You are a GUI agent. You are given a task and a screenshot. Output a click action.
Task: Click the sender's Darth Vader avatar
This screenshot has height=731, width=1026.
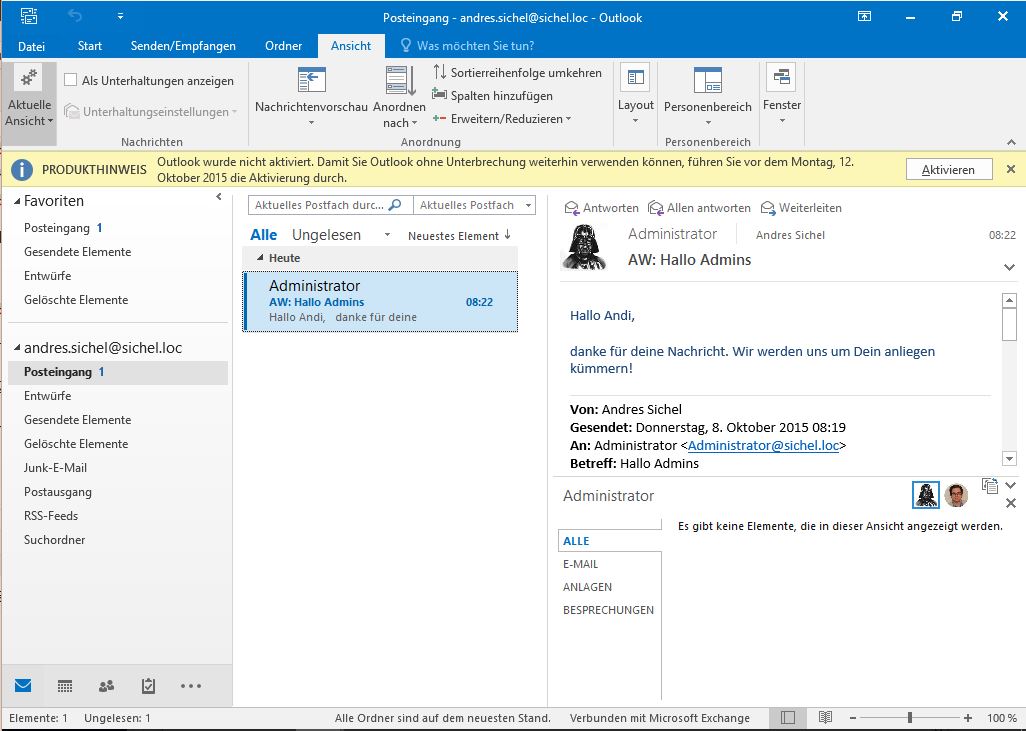pos(583,247)
